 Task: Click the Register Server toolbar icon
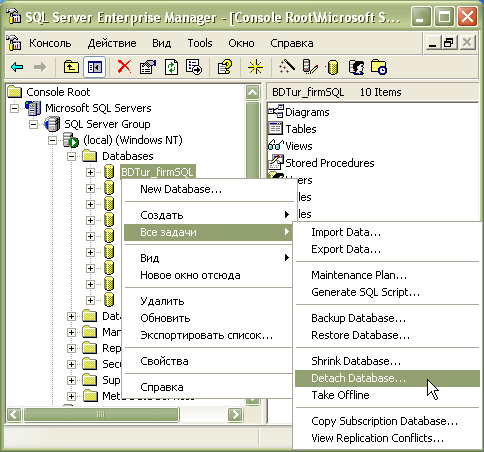[310, 67]
